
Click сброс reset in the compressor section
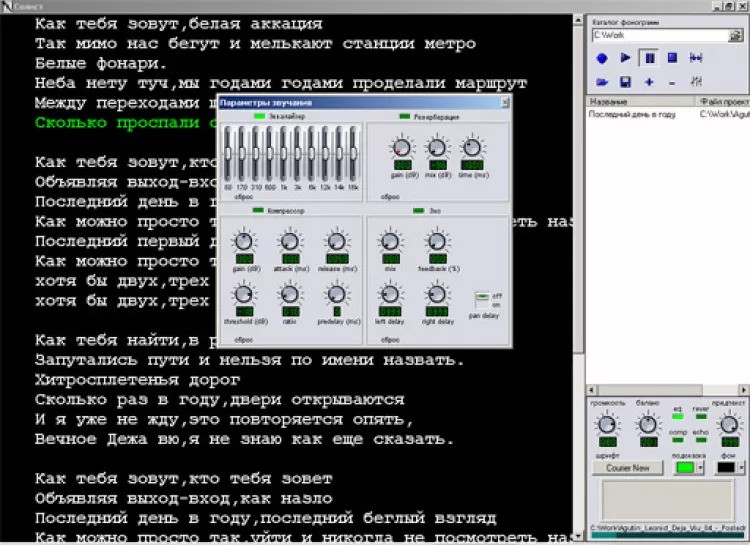point(243,340)
